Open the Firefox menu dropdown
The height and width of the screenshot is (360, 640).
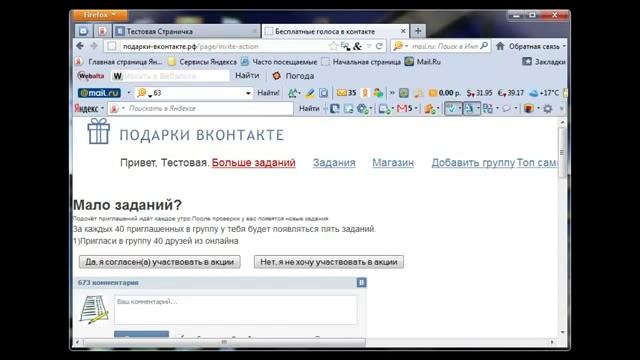tap(100, 15)
